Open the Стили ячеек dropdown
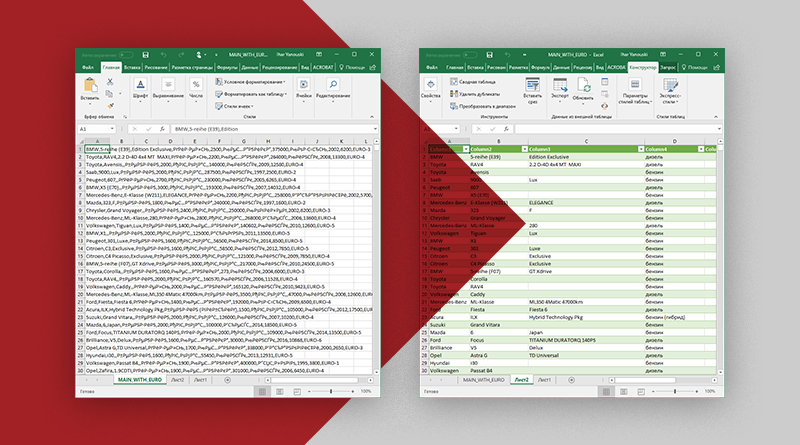 tap(234, 106)
